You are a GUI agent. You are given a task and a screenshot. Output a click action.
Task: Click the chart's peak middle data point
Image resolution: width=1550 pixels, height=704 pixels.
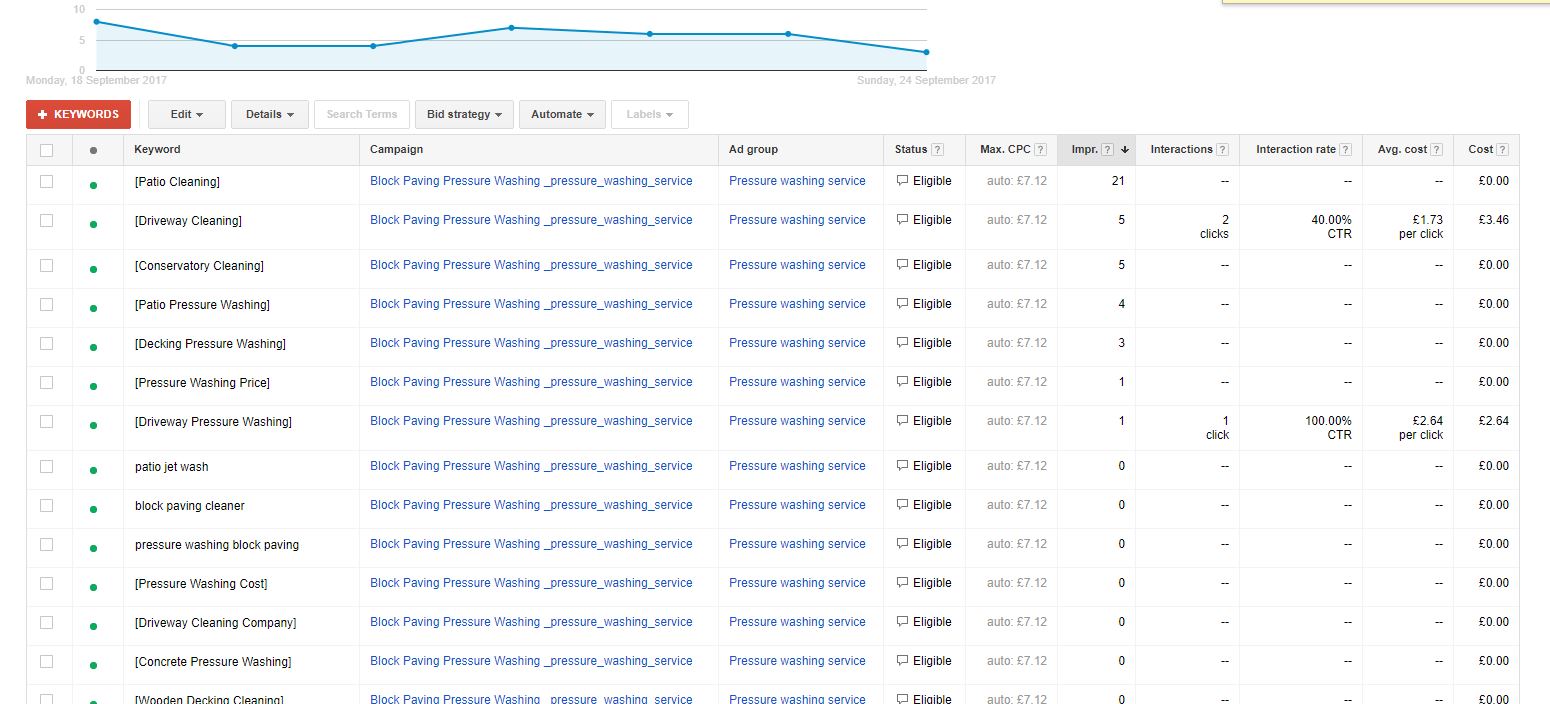(511, 28)
